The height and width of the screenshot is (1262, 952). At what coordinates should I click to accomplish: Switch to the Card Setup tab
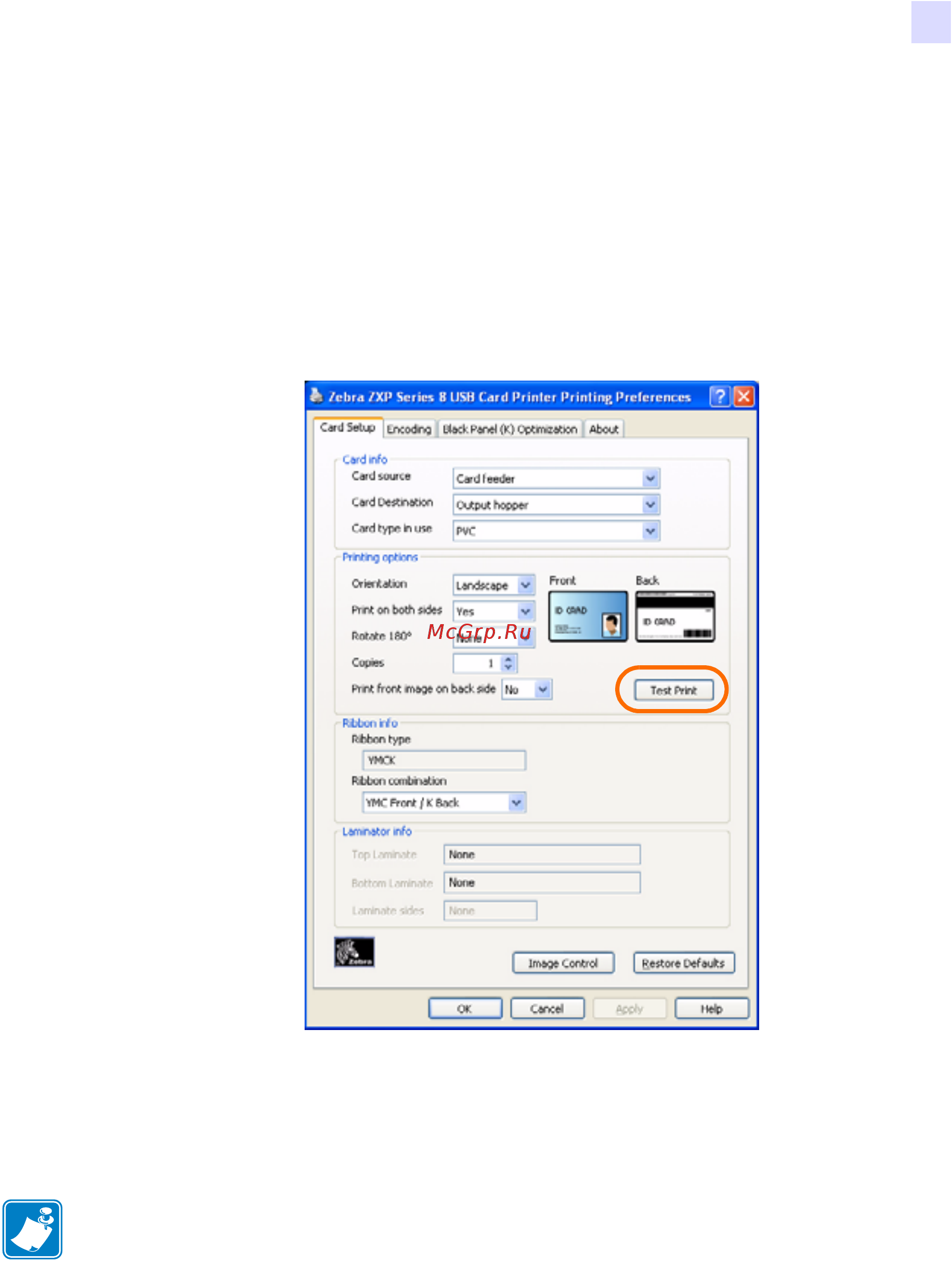pyautogui.click(x=347, y=428)
